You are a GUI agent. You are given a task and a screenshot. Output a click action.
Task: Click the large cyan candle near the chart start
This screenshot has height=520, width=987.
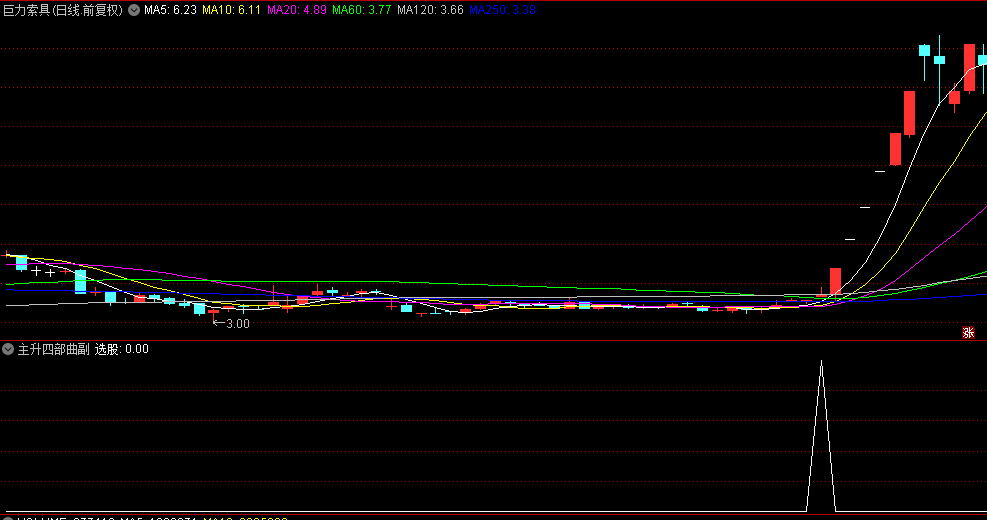(x=80, y=281)
